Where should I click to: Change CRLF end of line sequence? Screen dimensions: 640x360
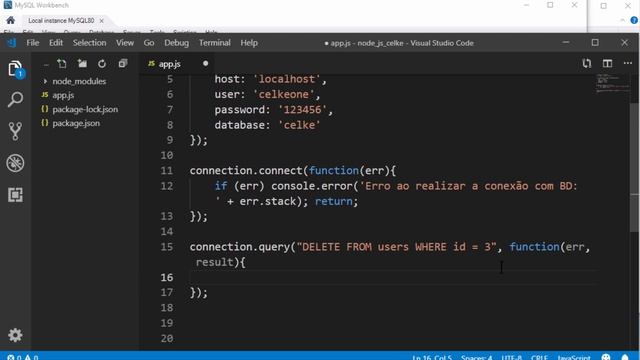(539, 358)
